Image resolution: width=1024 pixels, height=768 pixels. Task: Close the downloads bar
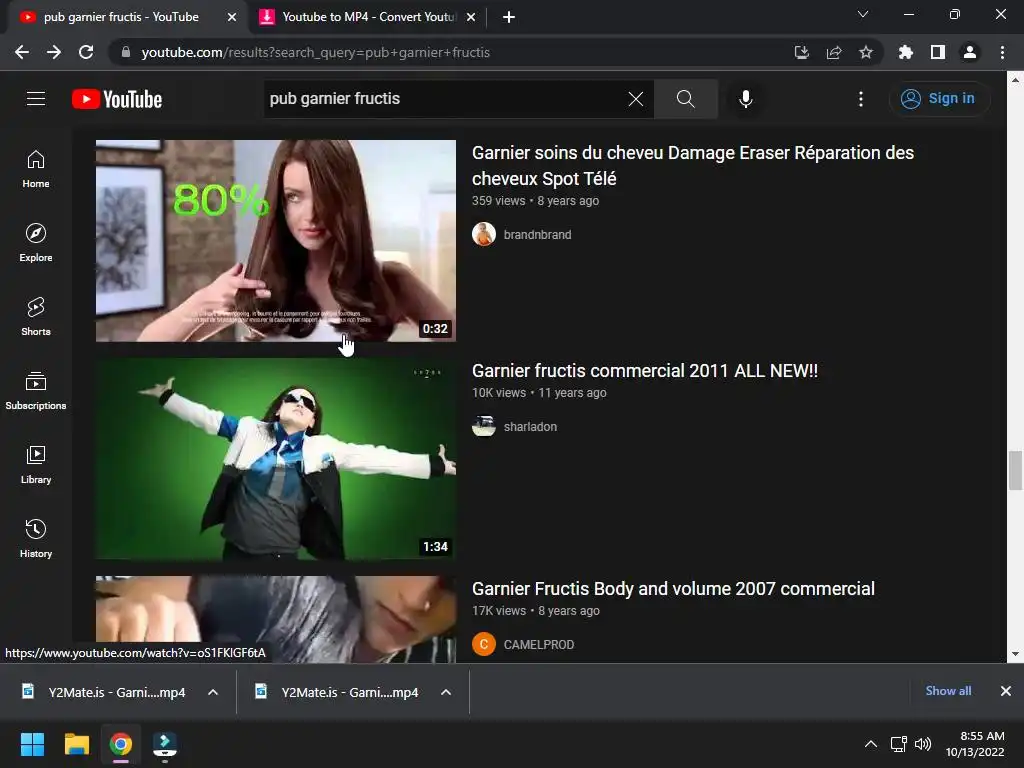click(x=1006, y=691)
